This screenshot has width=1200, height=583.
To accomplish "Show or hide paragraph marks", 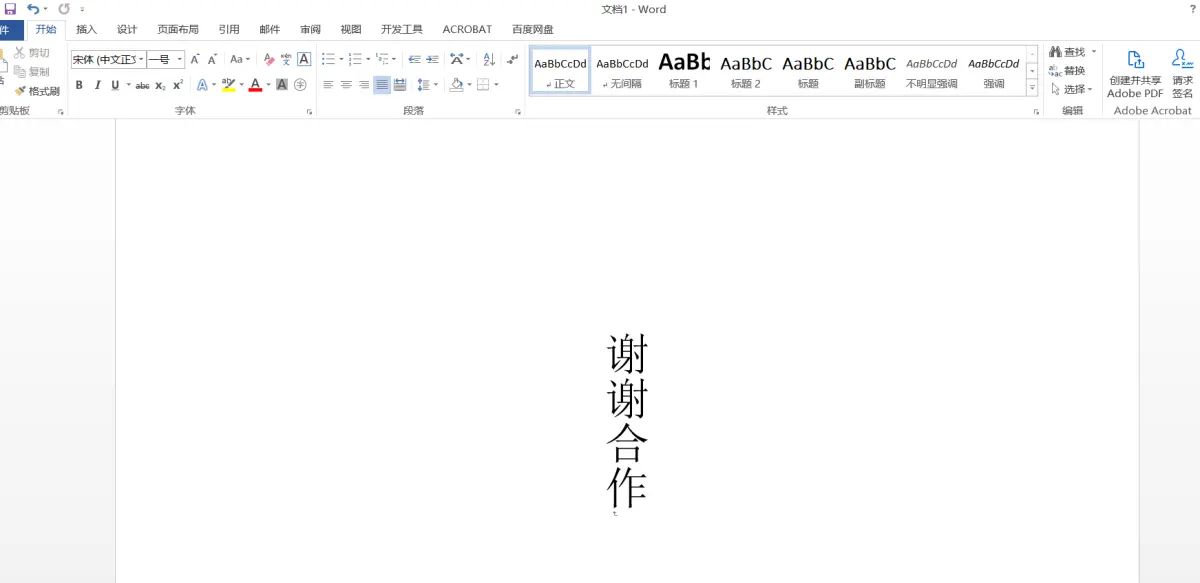I will [512, 60].
